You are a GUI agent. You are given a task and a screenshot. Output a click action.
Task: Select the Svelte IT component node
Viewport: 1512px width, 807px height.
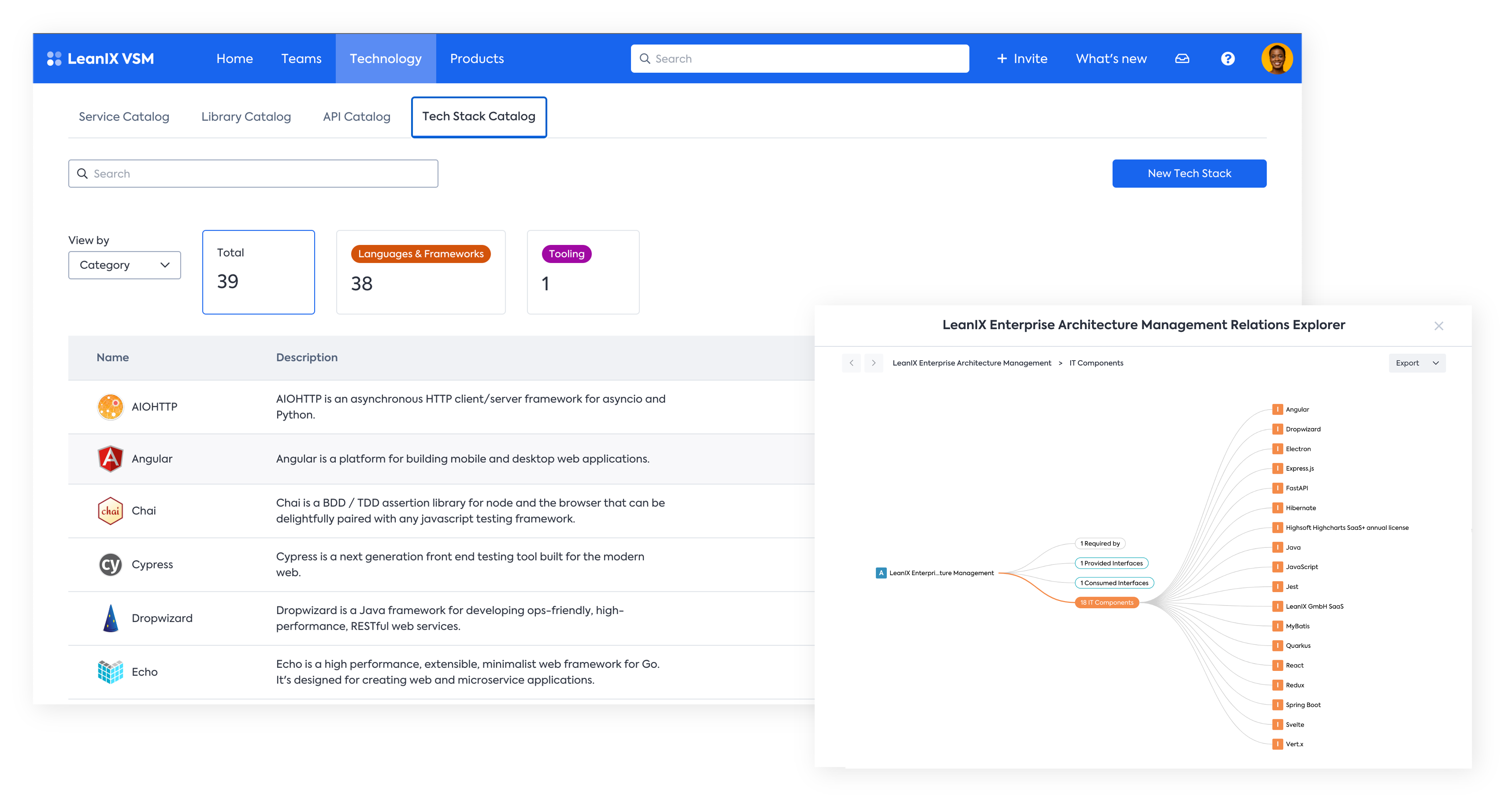coord(1288,725)
